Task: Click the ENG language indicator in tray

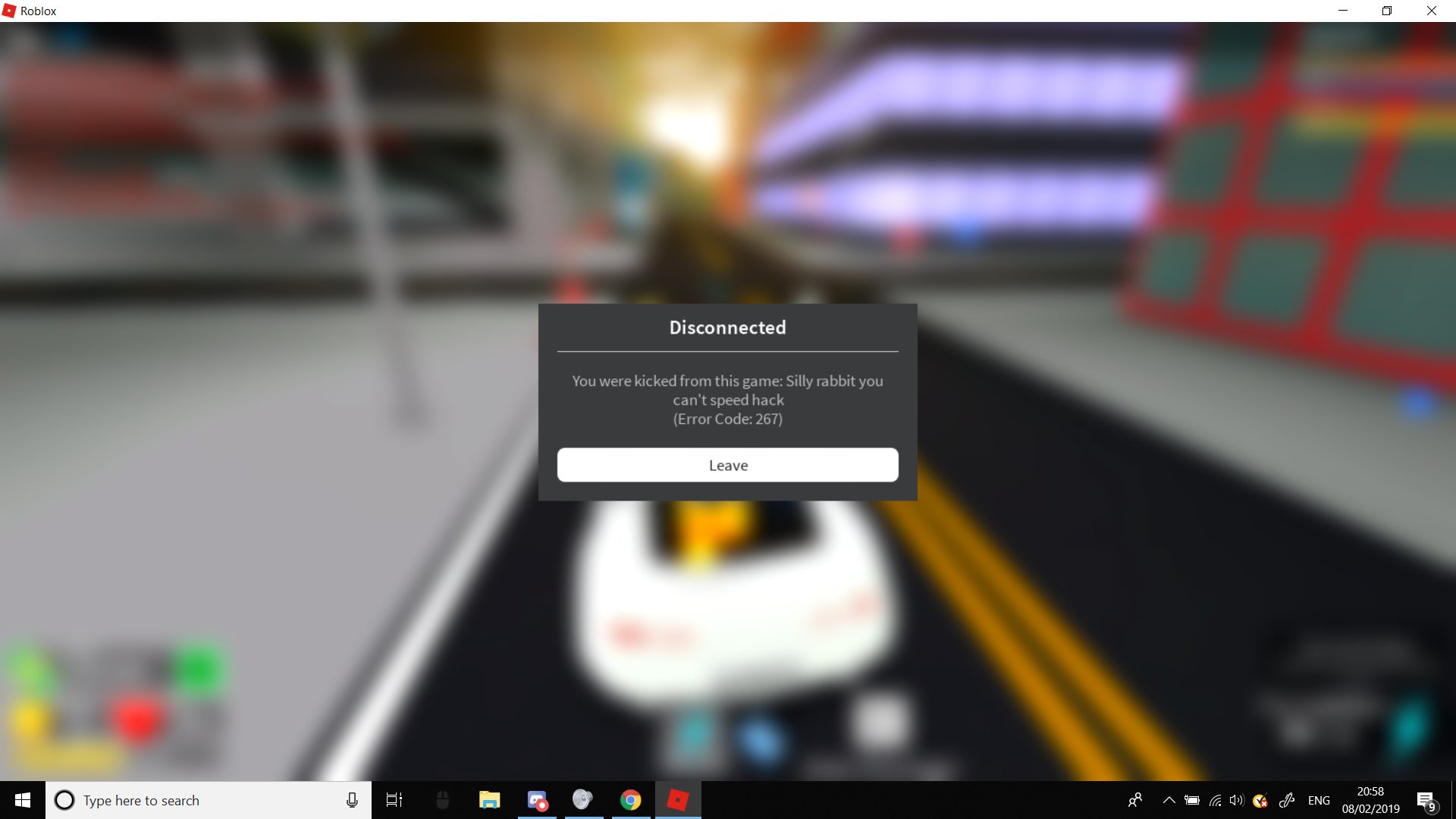Action: pyautogui.click(x=1319, y=799)
